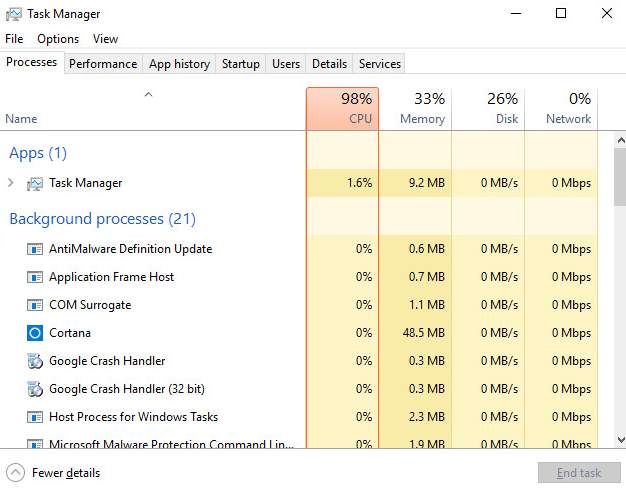Click the Google Crash Handler (32 bit) icon
This screenshot has height=491, width=626.
35,389
